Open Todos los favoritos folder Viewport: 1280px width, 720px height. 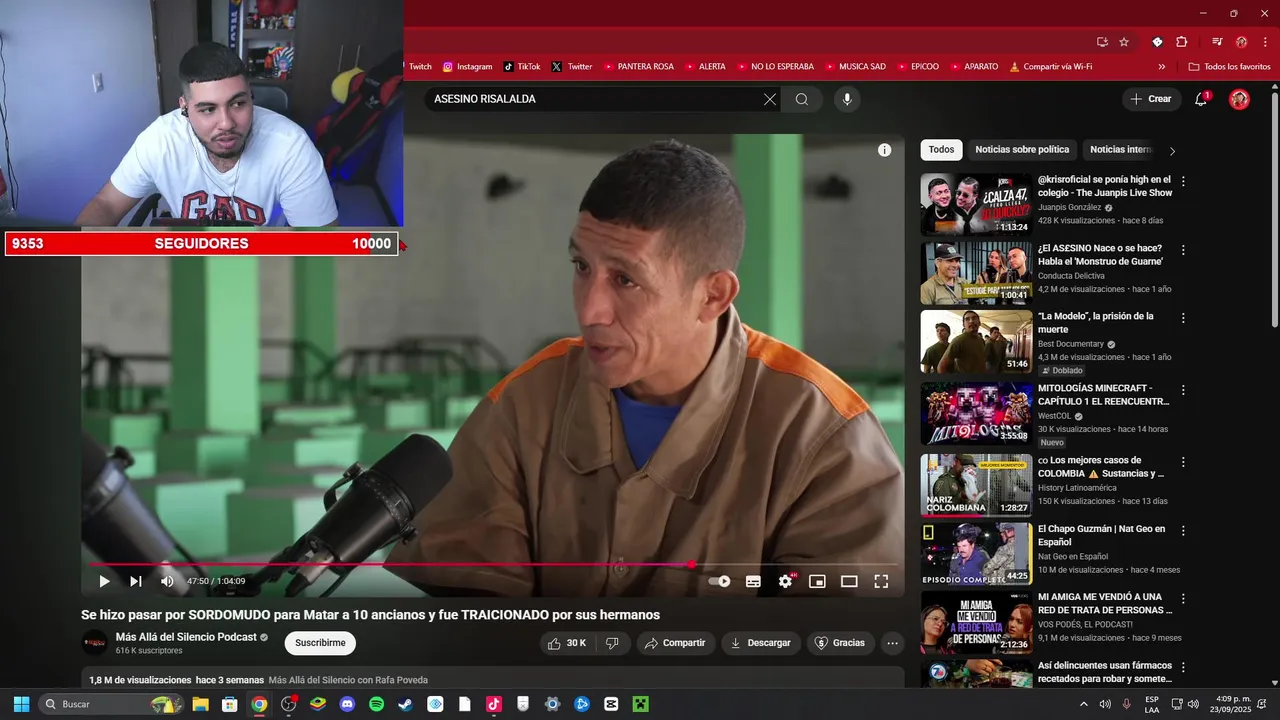(x=1229, y=67)
